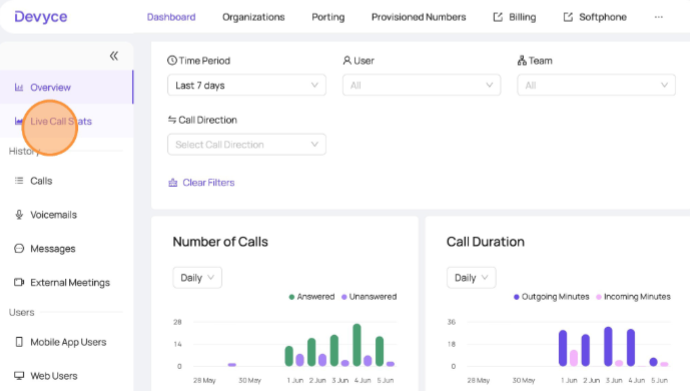Open Live Call Stats in sidebar
The width and height of the screenshot is (690, 391).
[x=66, y=121]
